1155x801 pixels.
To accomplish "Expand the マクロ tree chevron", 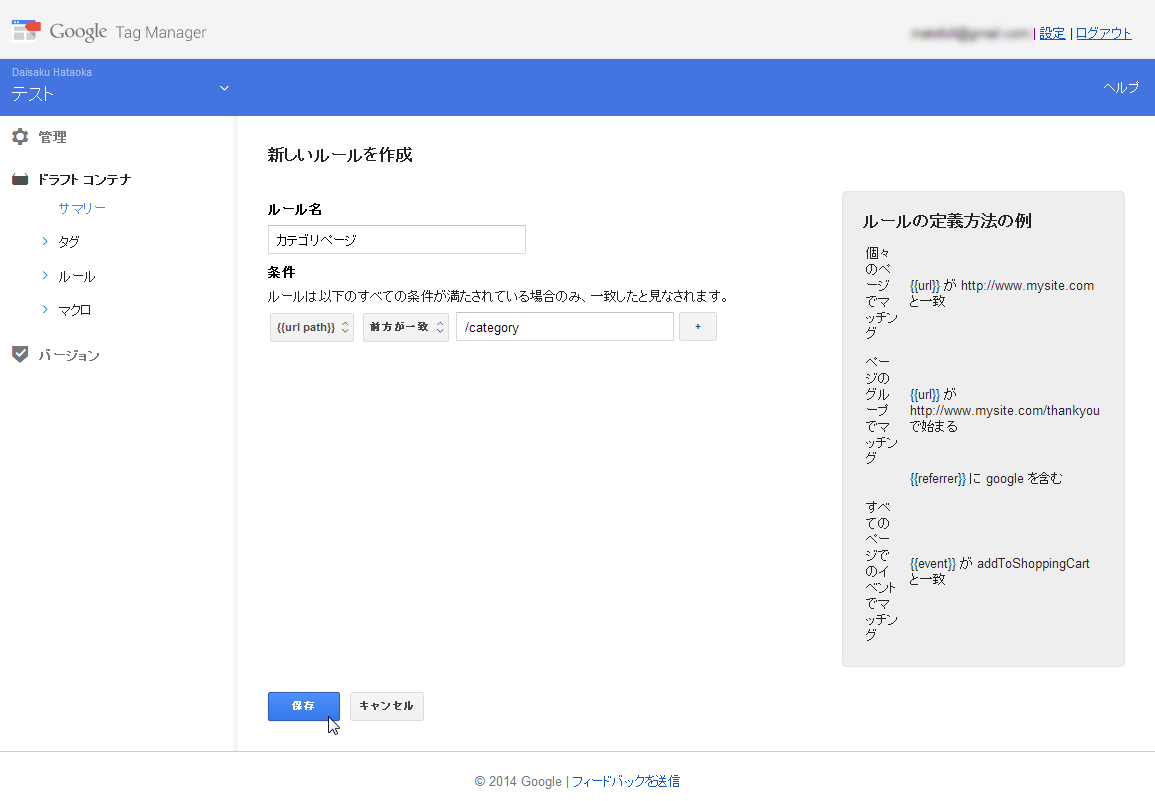I will pos(45,309).
